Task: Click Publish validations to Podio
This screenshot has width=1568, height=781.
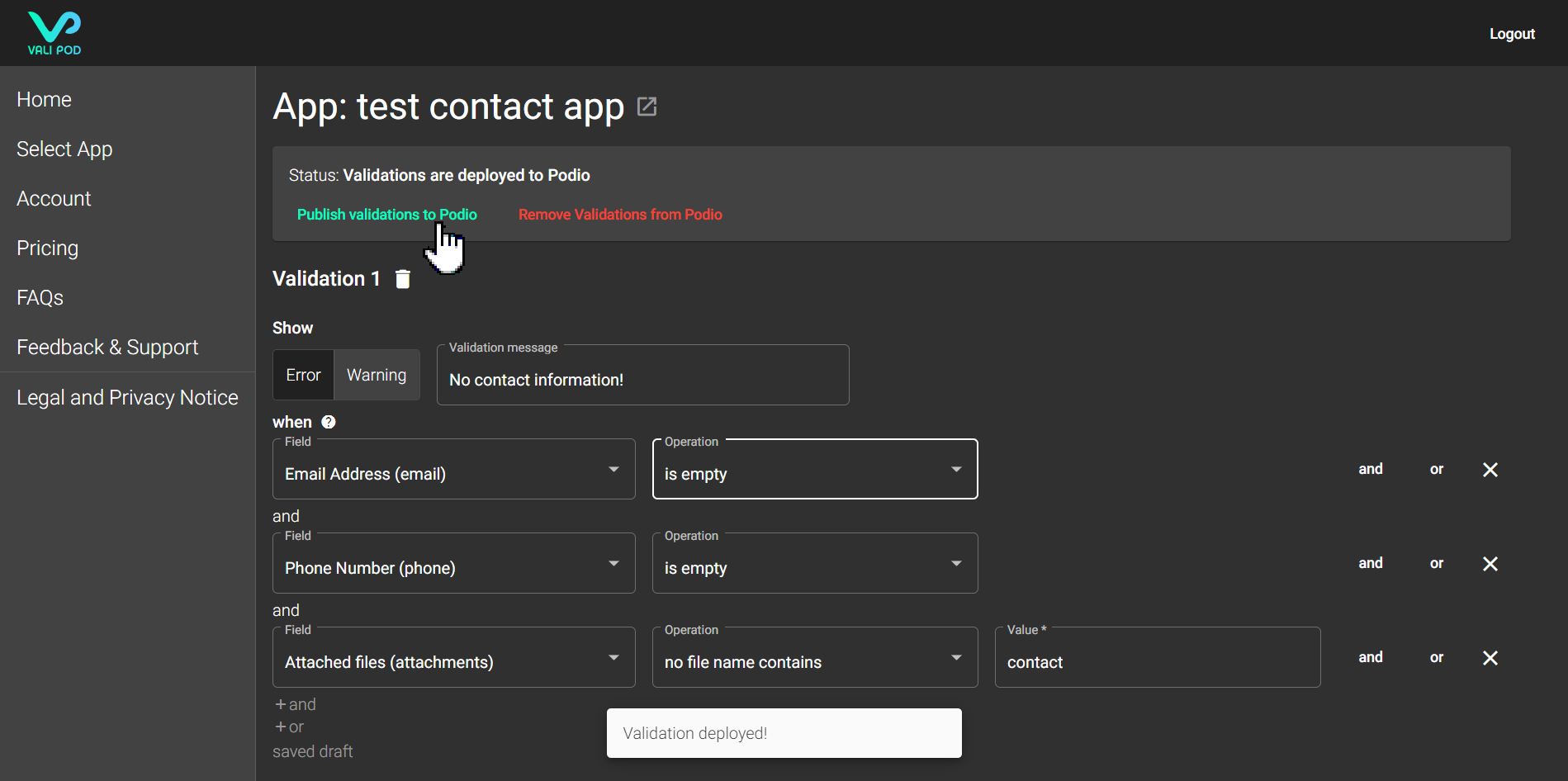Action: pos(386,215)
